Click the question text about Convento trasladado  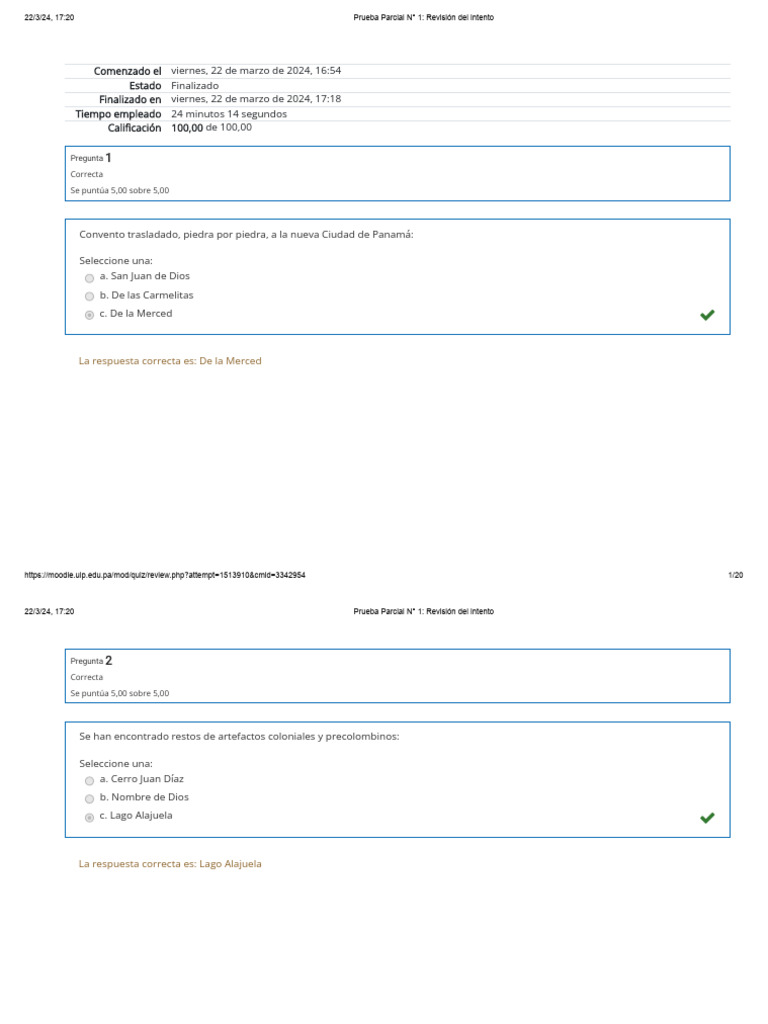coord(246,235)
